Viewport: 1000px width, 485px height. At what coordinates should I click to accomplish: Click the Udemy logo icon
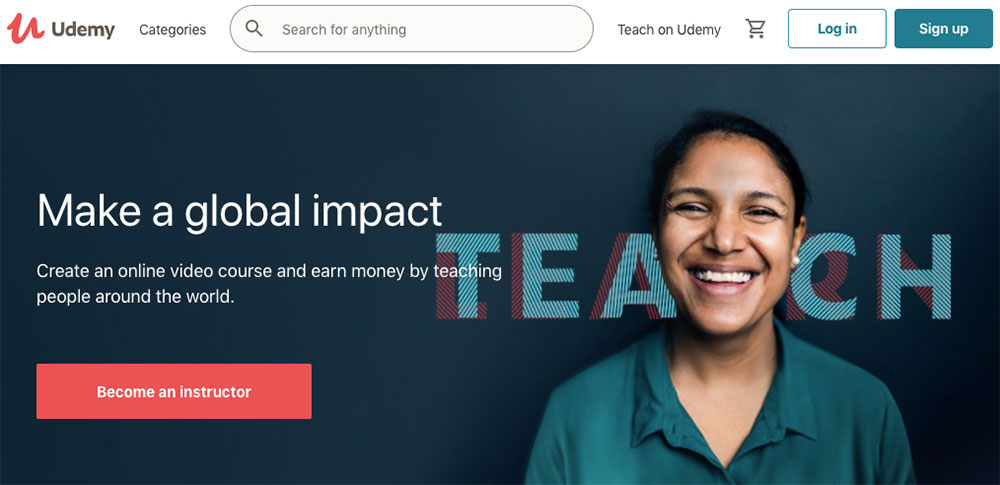[x=26, y=29]
